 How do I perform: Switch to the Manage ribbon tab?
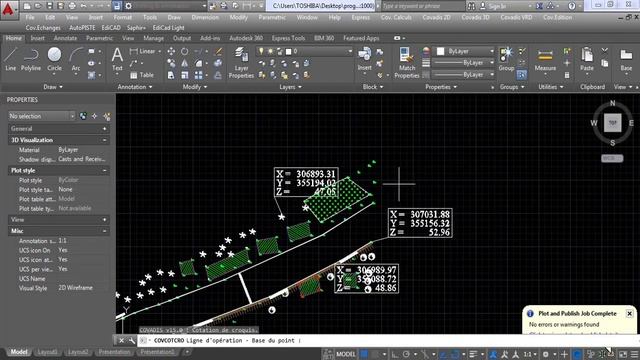153,38
